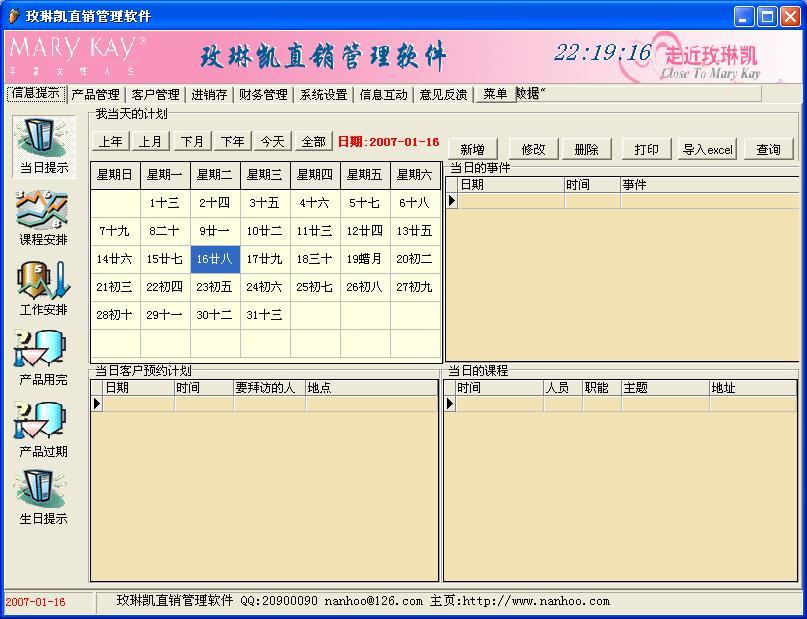Viewport: 807px width, 619px height.
Task: Open the 生日提示 sidebar icon
Action: 43,498
